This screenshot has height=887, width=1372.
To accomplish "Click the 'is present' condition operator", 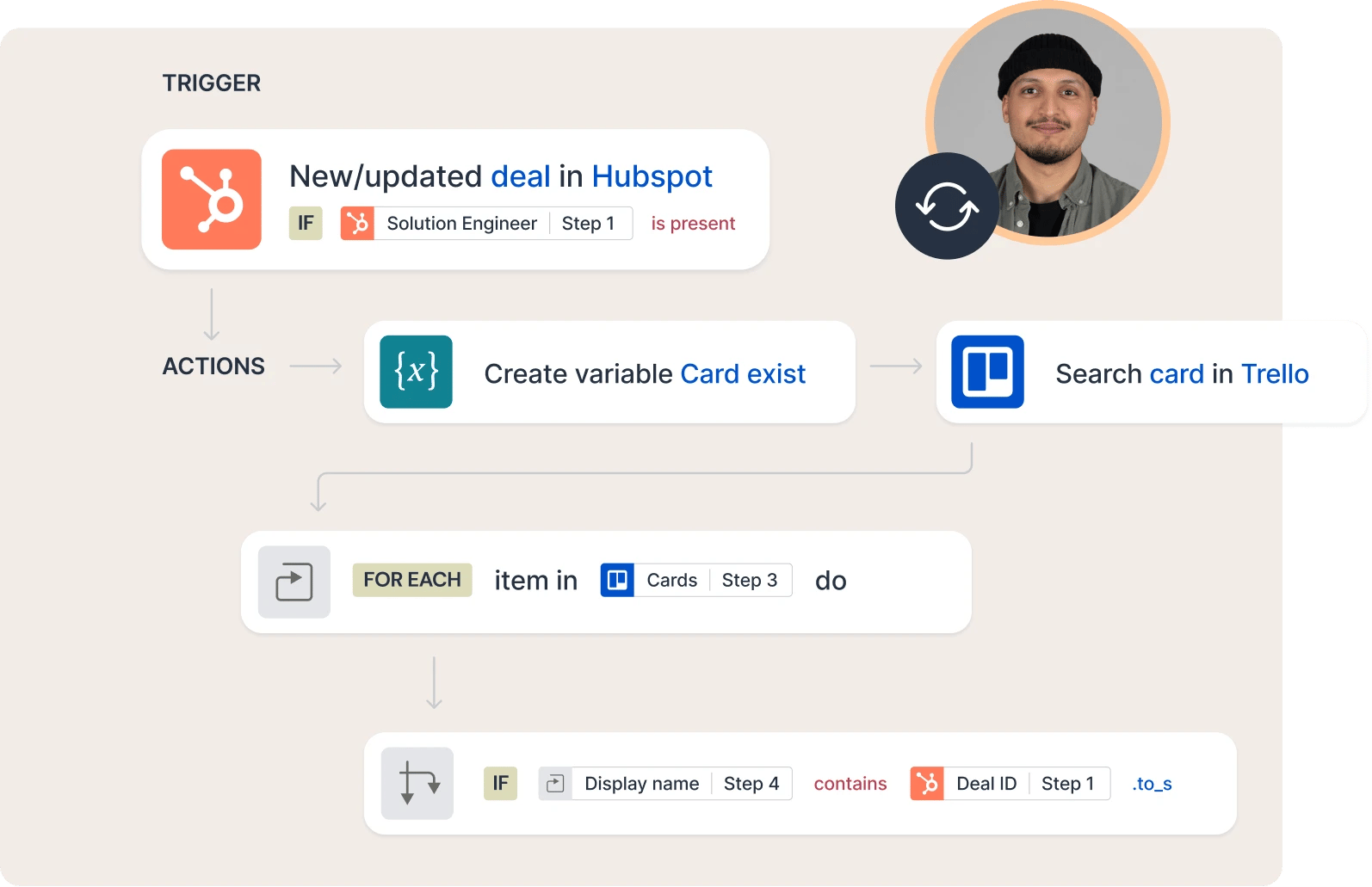I will coord(693,224).
